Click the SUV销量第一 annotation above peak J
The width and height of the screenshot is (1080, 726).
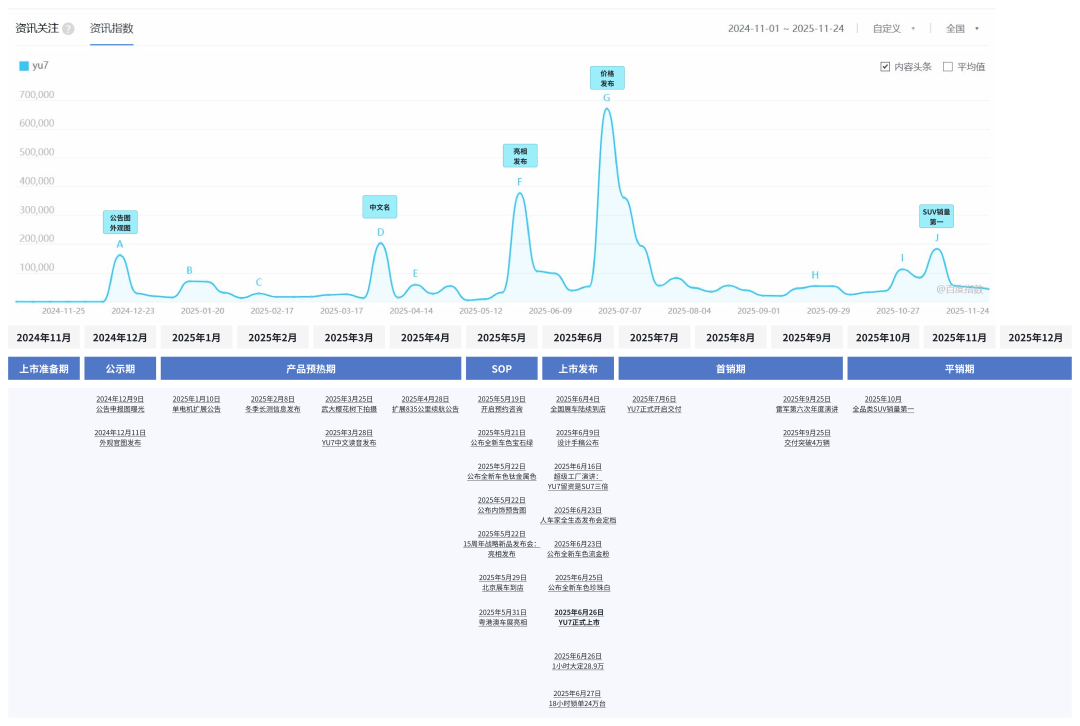coord(937,216)
